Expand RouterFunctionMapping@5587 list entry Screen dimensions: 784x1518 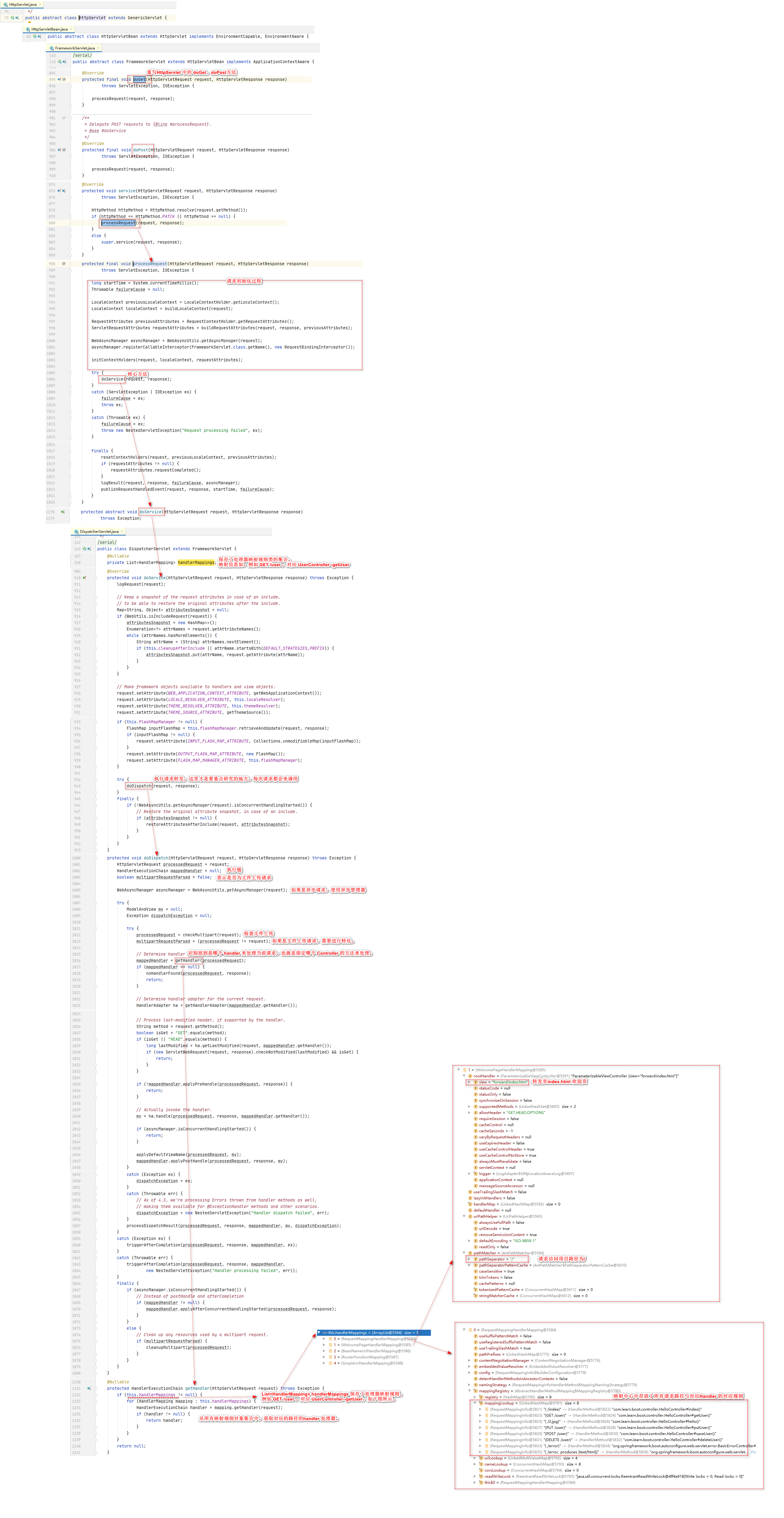[323, 1357]
